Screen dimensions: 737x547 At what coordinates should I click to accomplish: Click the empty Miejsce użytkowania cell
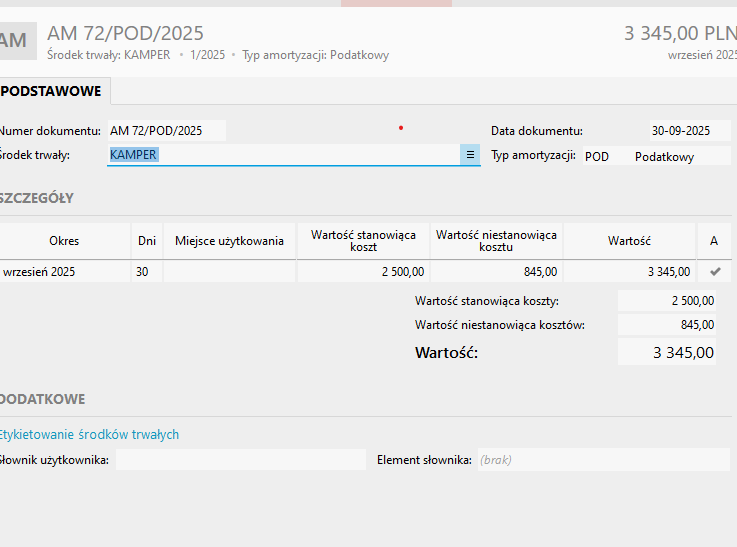click(x=229, y=271)
